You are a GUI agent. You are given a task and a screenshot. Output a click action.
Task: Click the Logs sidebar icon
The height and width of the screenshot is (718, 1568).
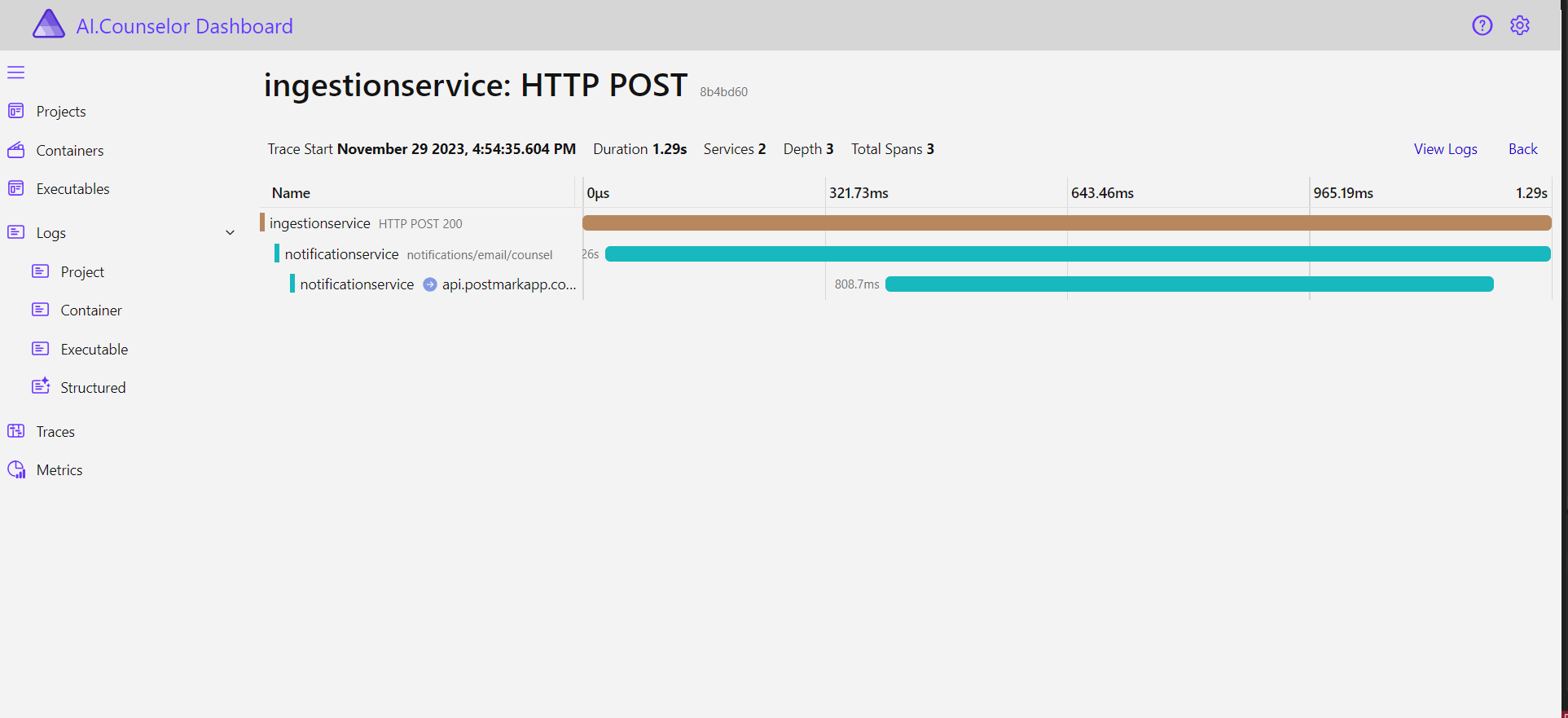(x=15, y=232)
